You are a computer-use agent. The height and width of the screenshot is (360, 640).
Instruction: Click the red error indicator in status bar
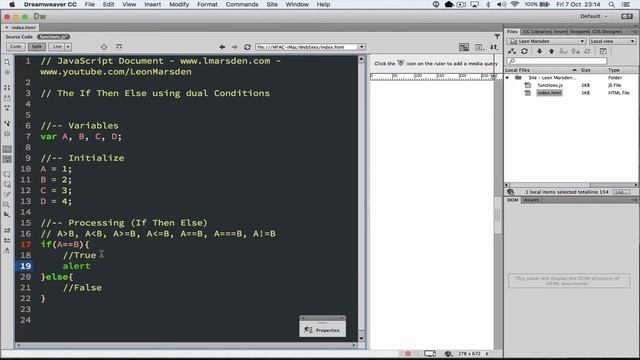click(x=408, y=353)
